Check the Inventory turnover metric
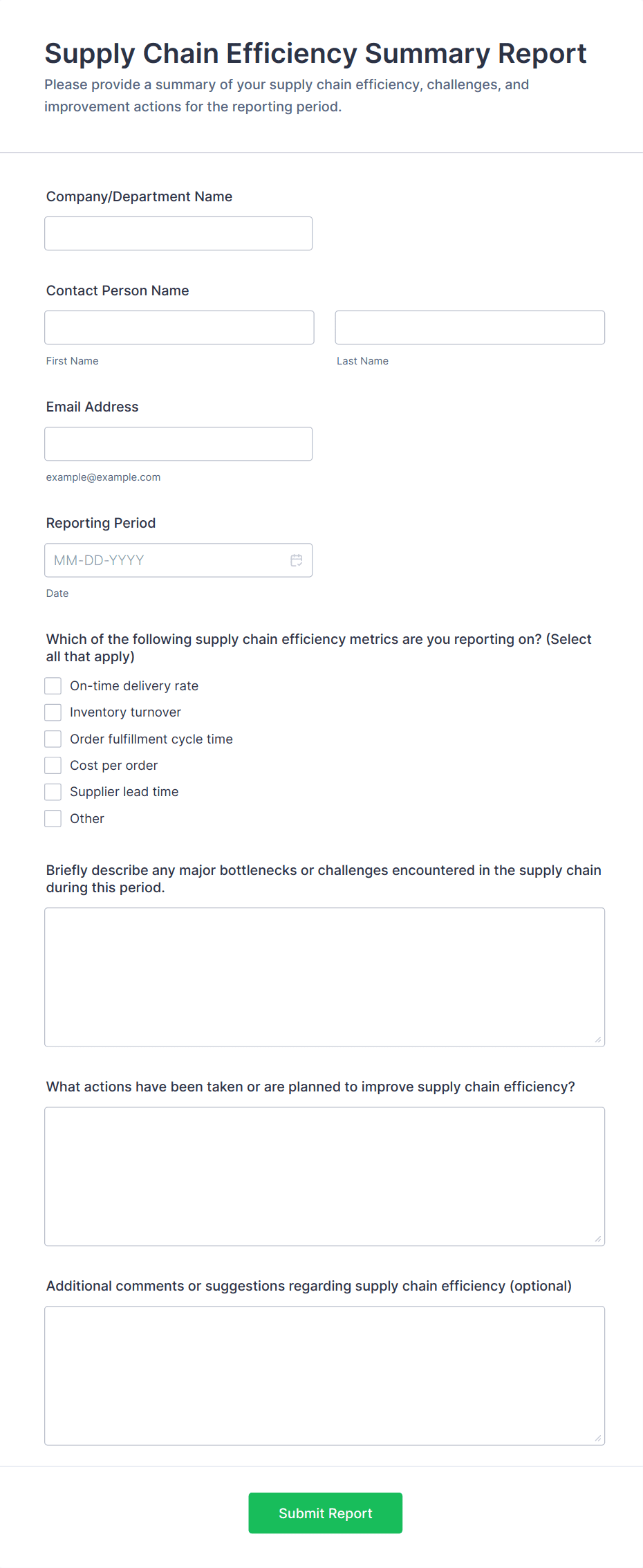 (53, 712)
